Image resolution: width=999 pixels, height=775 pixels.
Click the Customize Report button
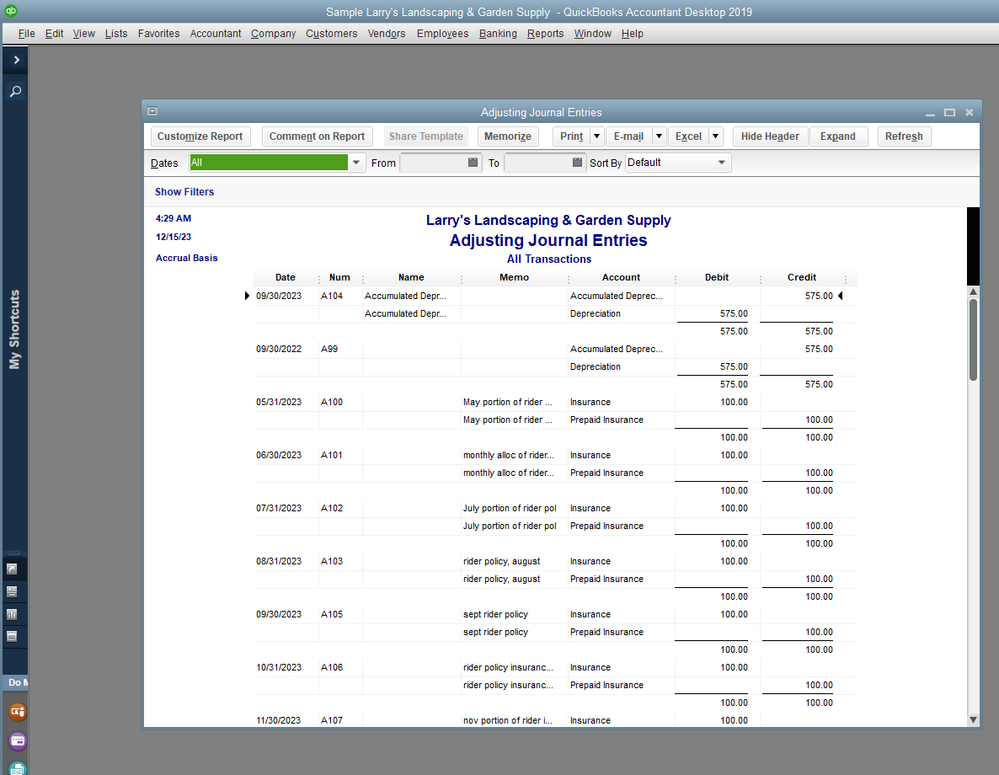point(200,137)
